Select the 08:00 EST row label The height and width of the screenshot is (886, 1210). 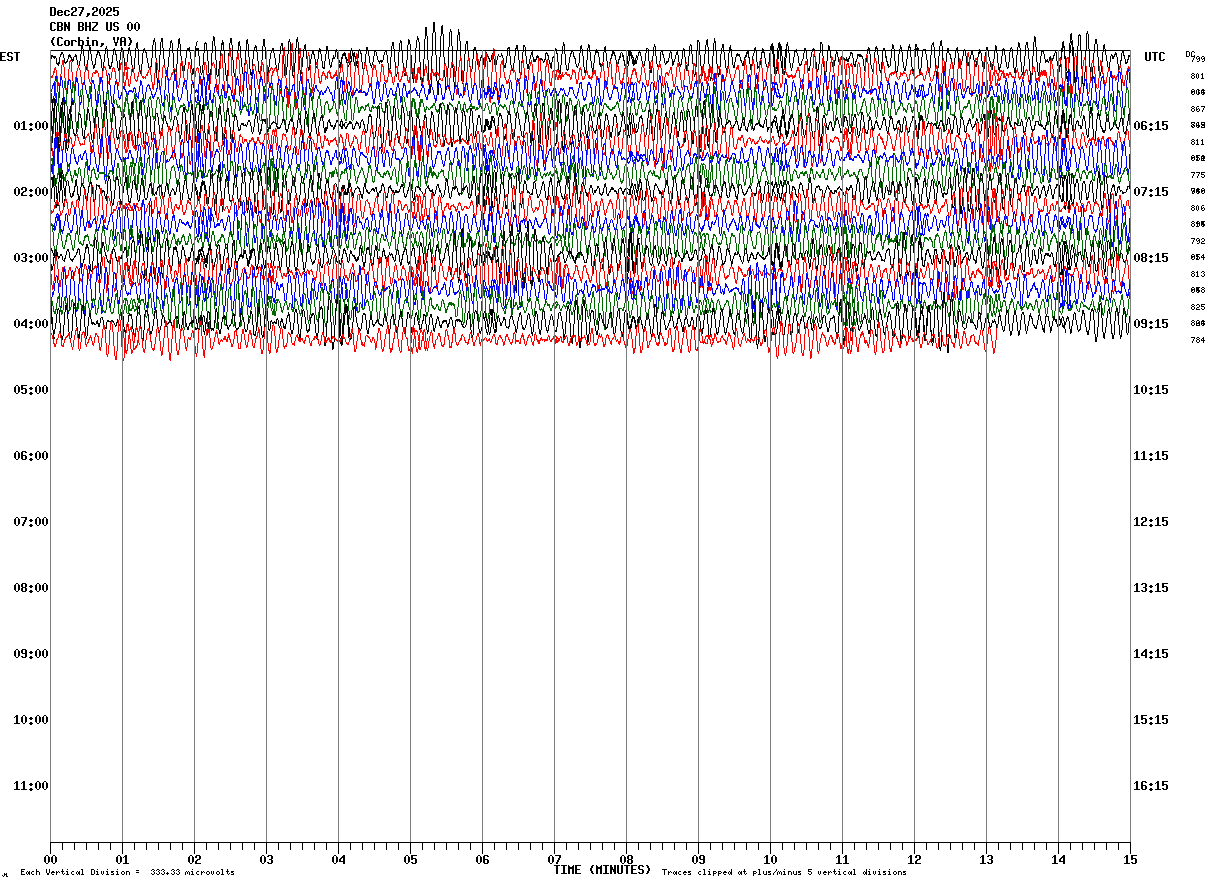(x=31, y=588)
